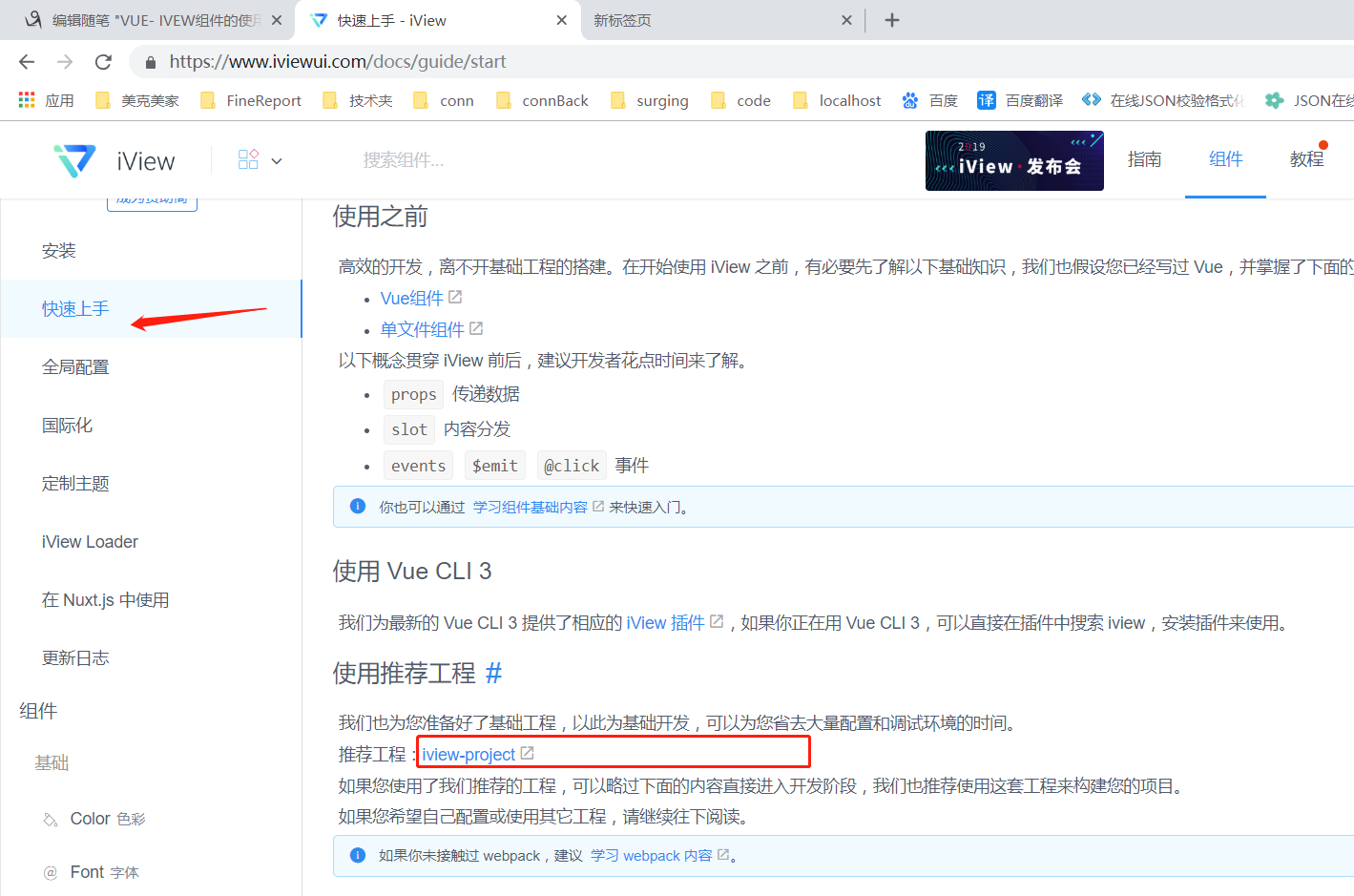Open the FineReport bookmark folder
1354x896 pixels.
[x=250, y=100]
